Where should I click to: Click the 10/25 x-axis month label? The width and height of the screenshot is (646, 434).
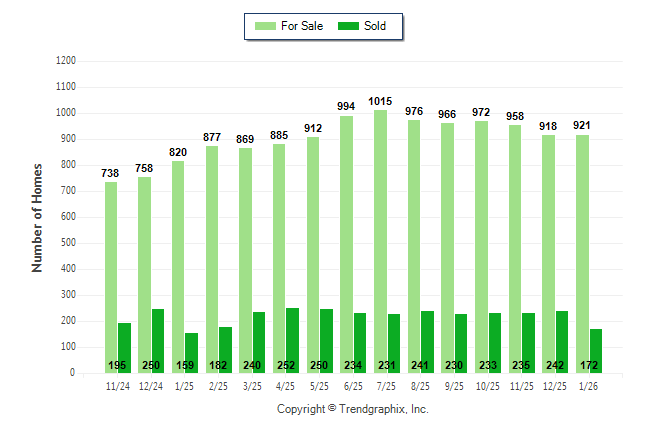[488, 385]
